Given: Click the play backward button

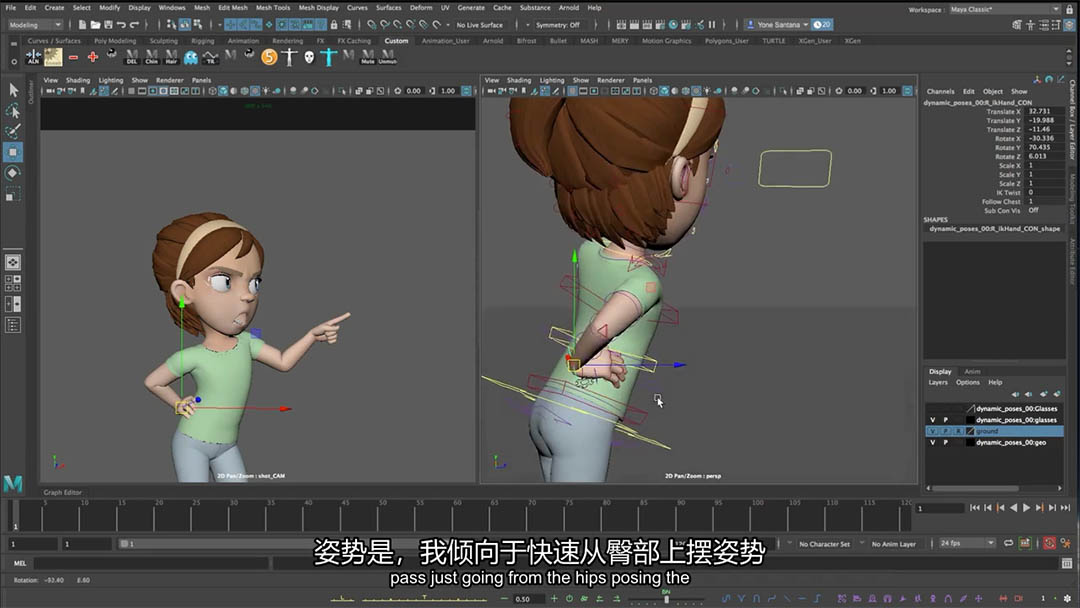Looking at the screenshot, I should point(1013,508).
